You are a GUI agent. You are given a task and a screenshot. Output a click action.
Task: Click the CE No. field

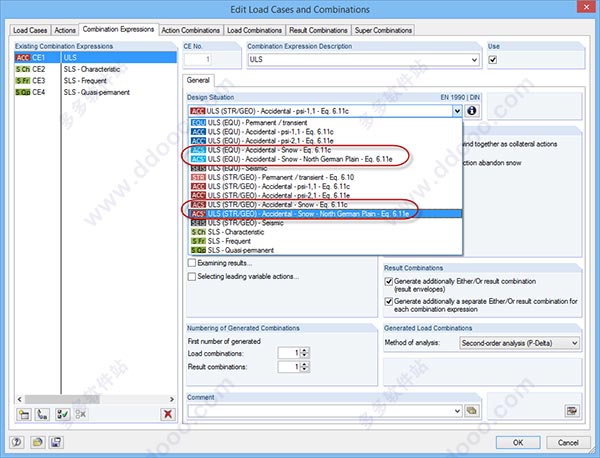click(x=198, y=60)
